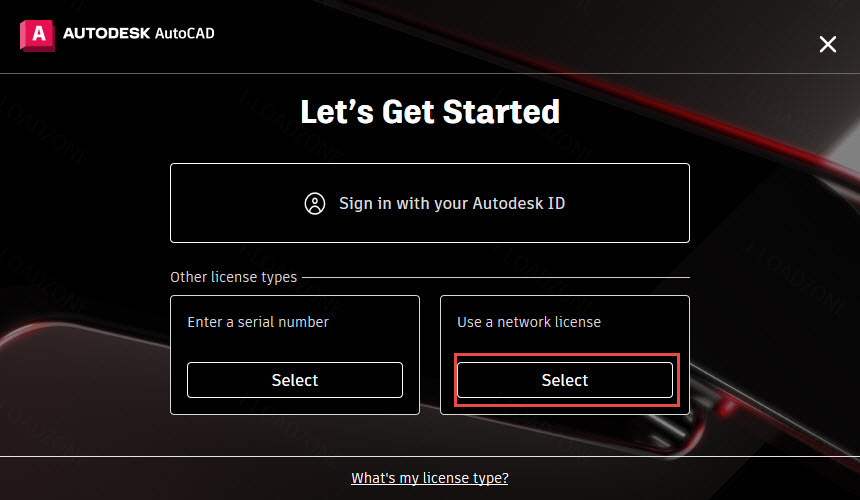Close the Let's Get Started dialog
The height and width of the screenshot is (500, 860).
[x=828, y=43]
